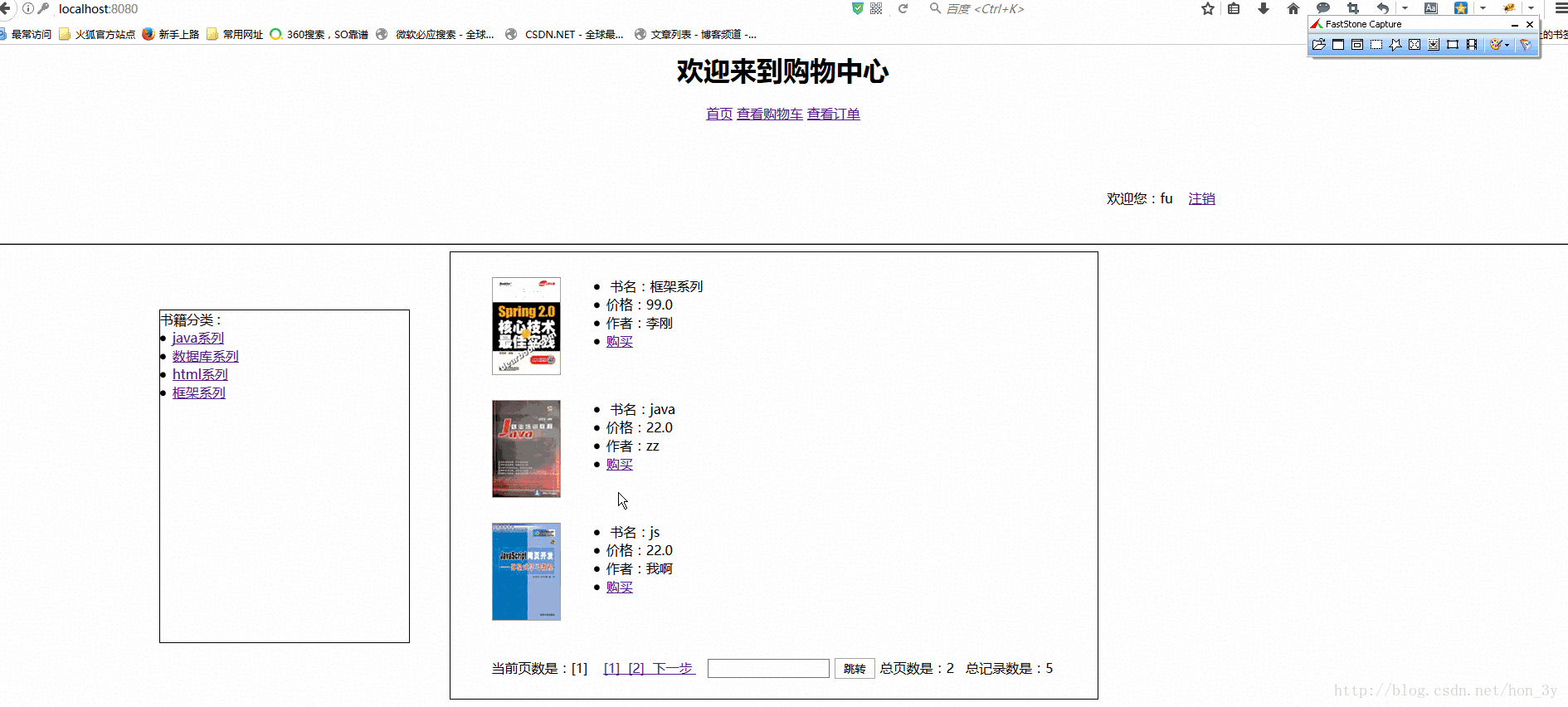
Task: Open the browser hamburger menu
Action: [x=1561, y=8]
